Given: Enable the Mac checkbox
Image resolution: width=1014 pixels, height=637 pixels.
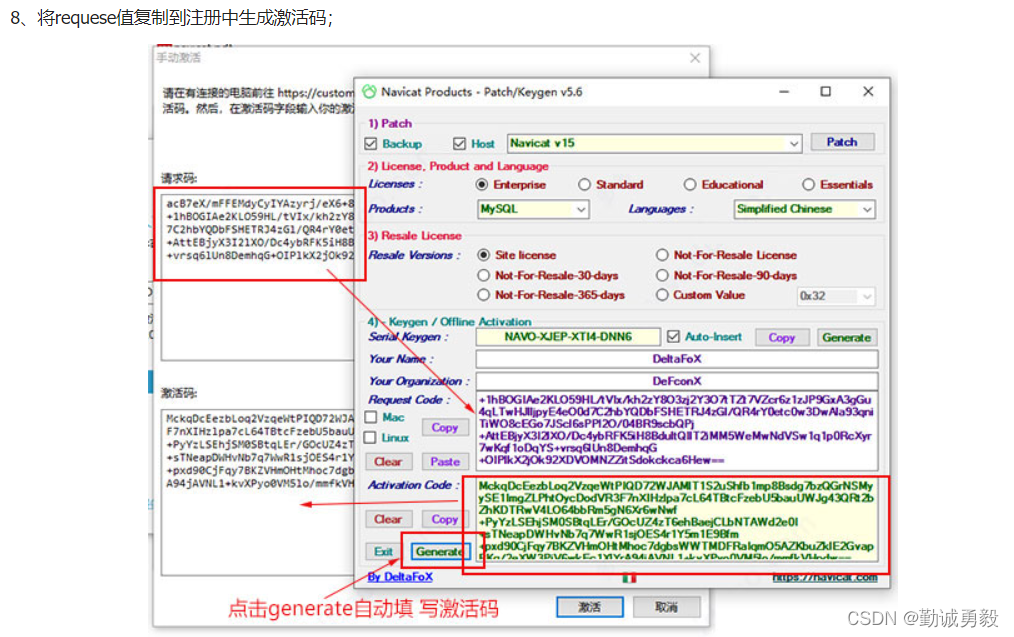Looking at the screenshot, I should pos(371,417).
